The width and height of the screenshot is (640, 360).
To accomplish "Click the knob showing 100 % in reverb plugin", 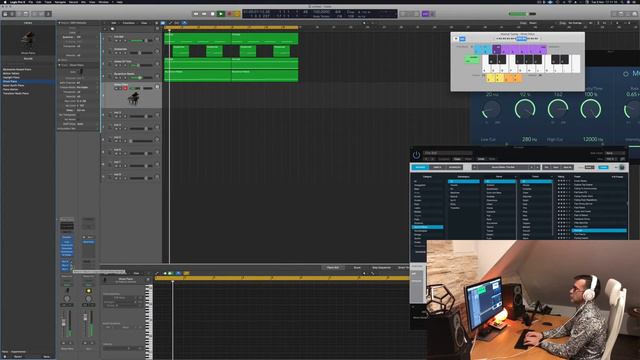I will pyautogui.click(x=590, y=109).
